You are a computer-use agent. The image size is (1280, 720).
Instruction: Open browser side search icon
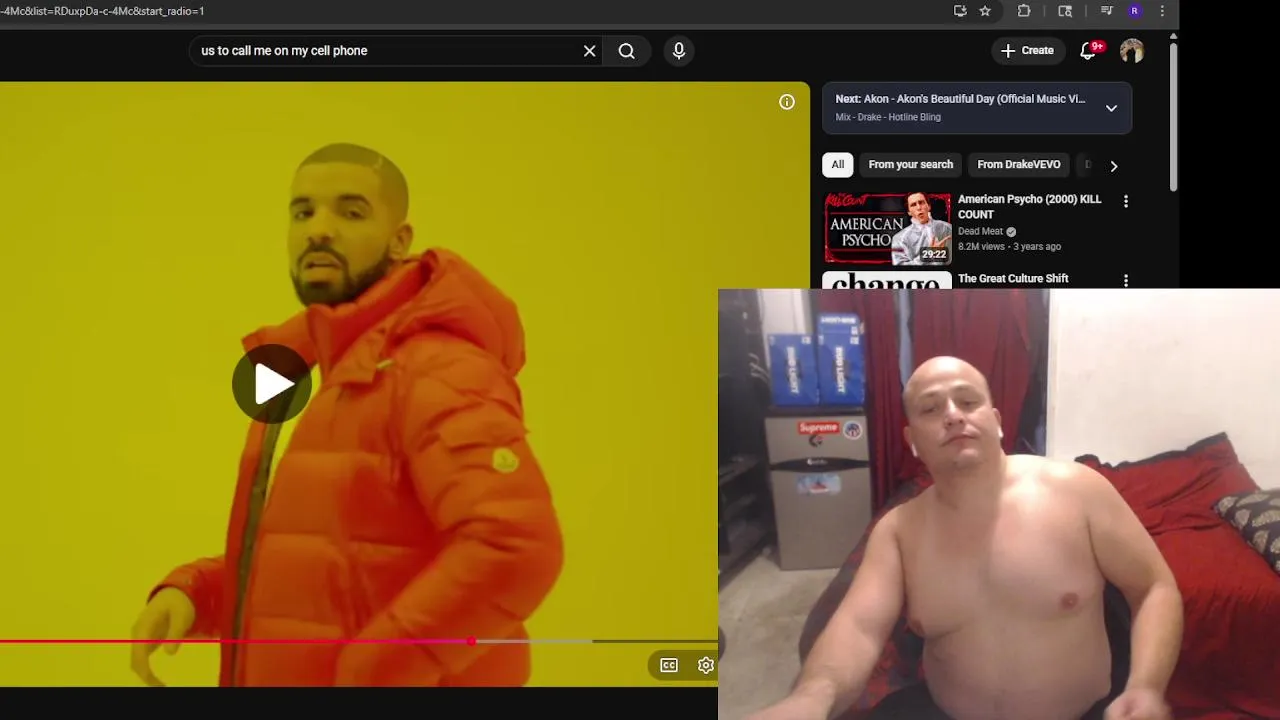coord(1065,11)
